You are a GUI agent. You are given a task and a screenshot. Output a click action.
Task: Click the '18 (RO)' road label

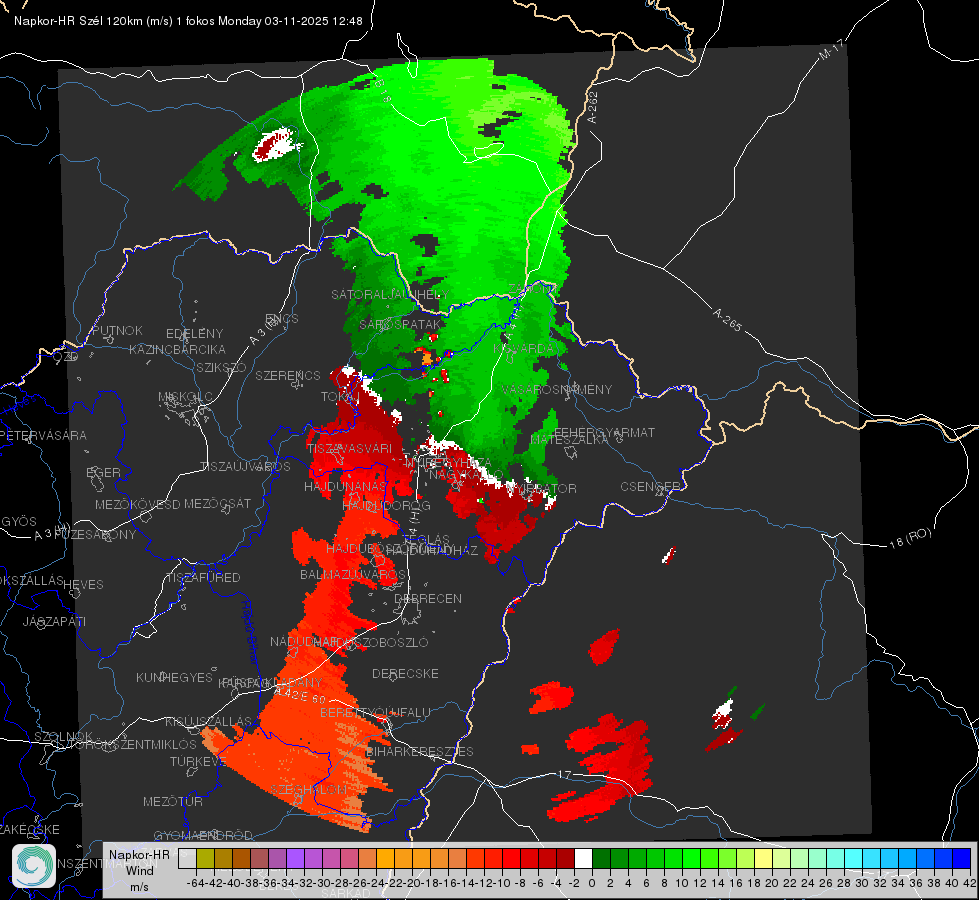pos(910,538)
